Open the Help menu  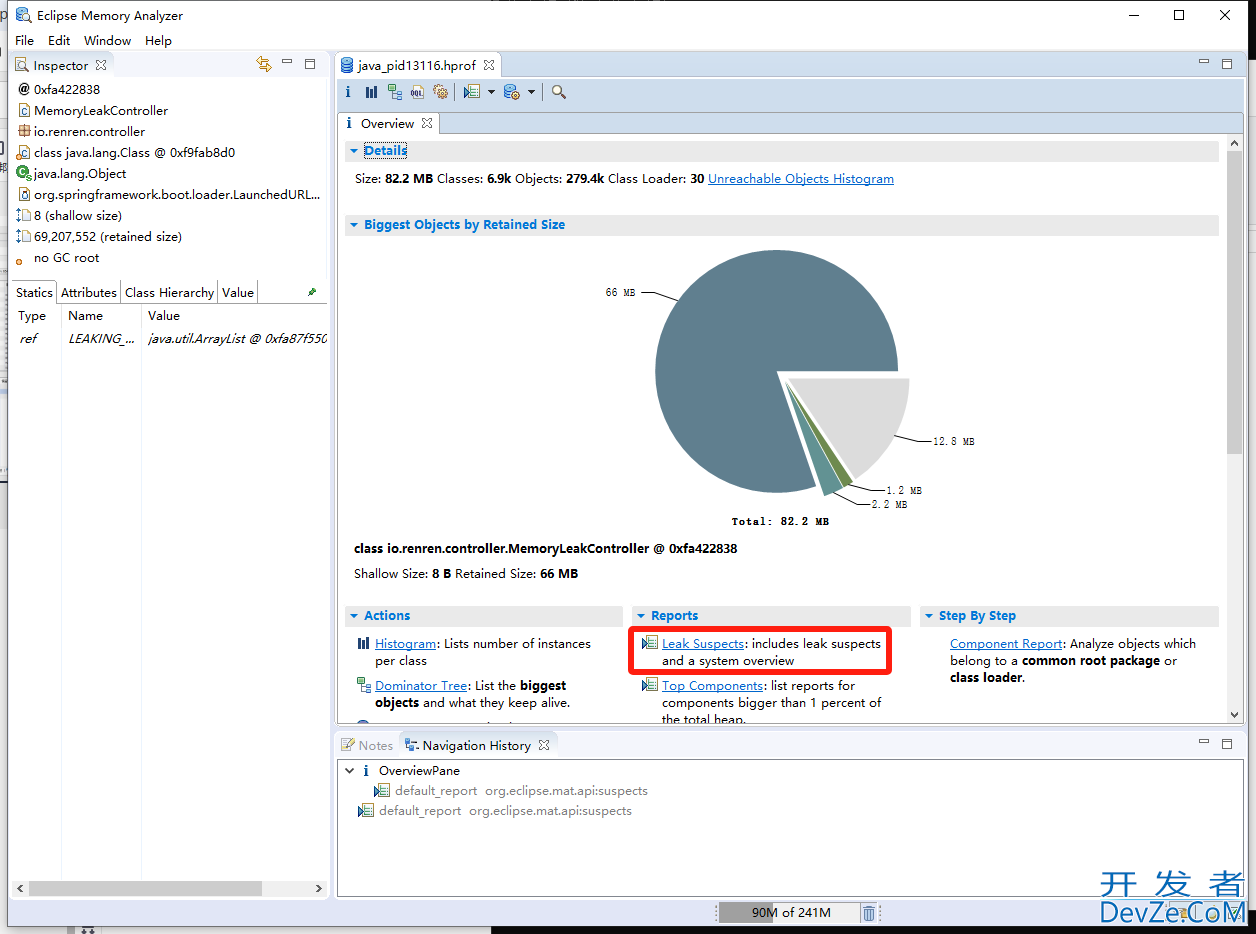pyautogui.click(x=158, y=40)
